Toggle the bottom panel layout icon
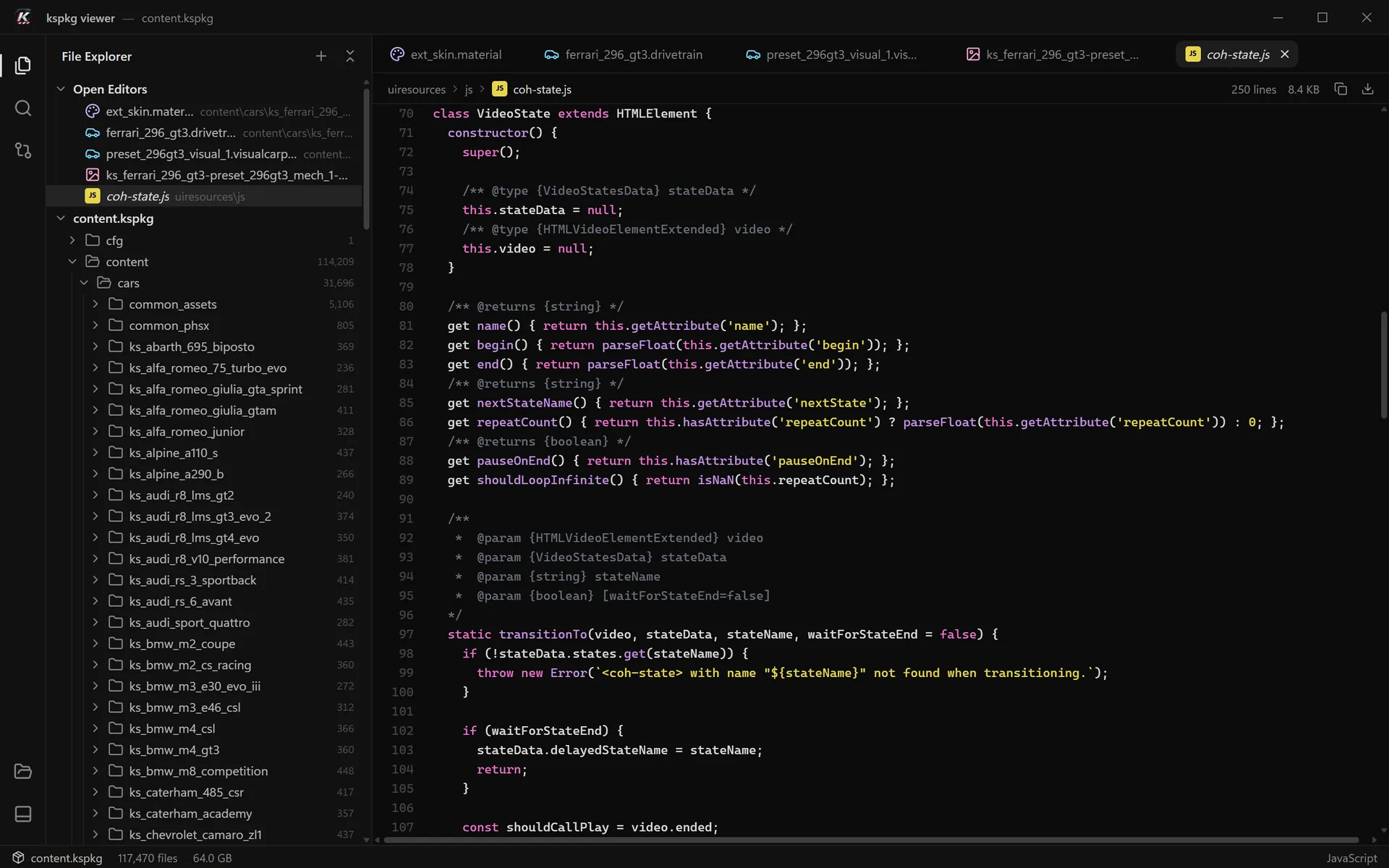This screenshot has width=1389, height=868. point(23,814)
